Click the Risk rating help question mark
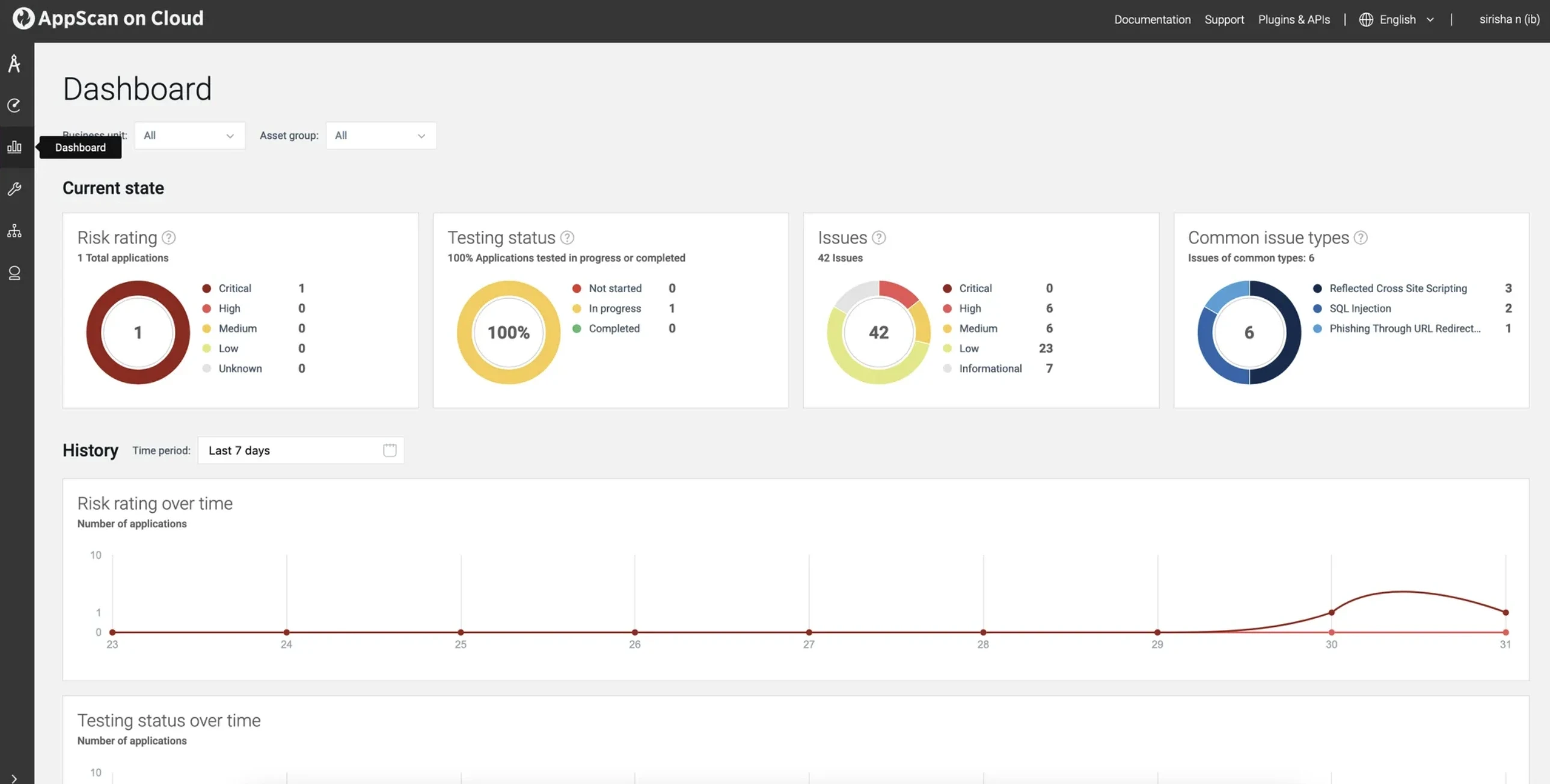This screenshot has width=1550, height=784. [169, 237]
